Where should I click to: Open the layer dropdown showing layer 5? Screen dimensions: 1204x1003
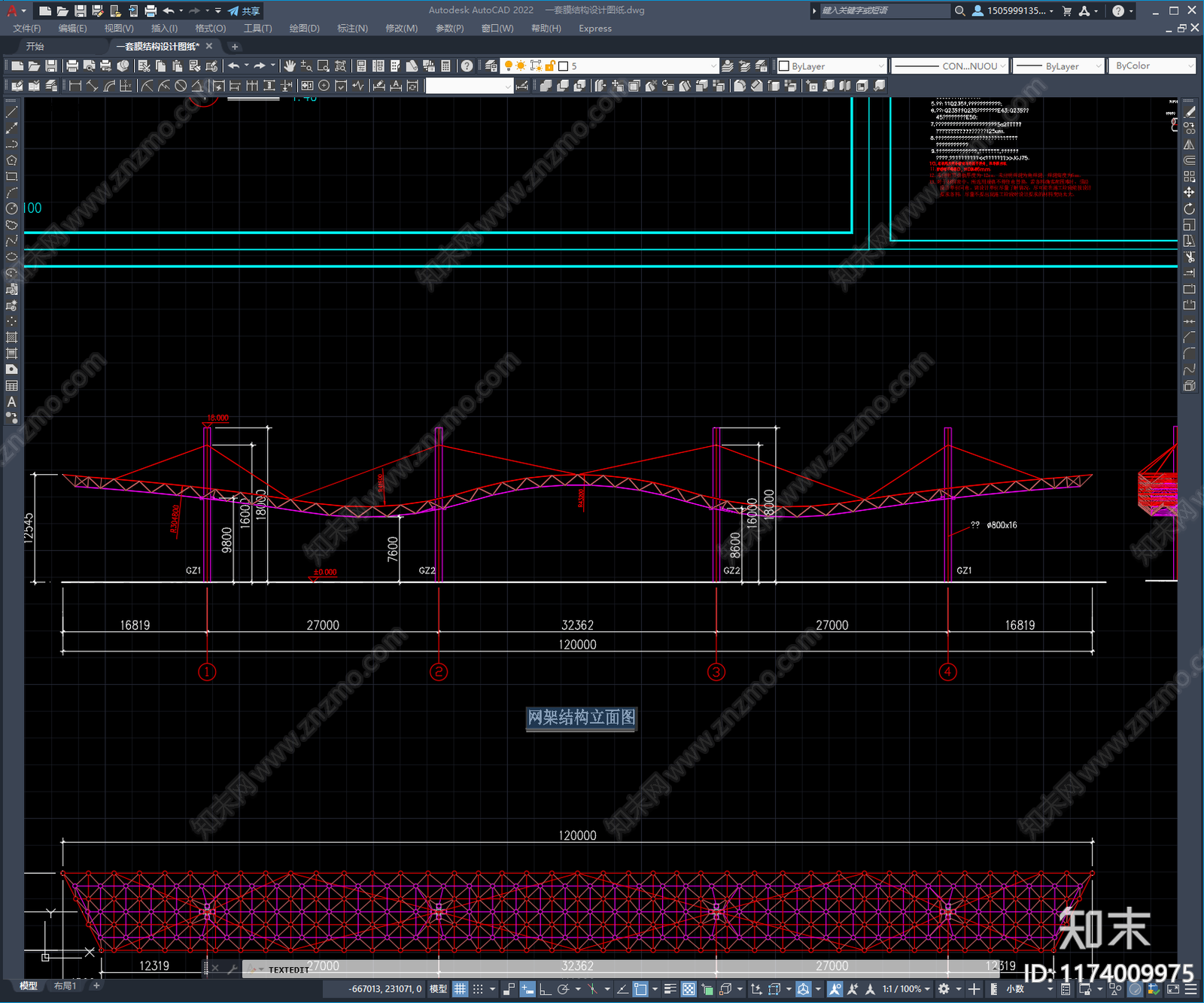(x=610, y=66)
